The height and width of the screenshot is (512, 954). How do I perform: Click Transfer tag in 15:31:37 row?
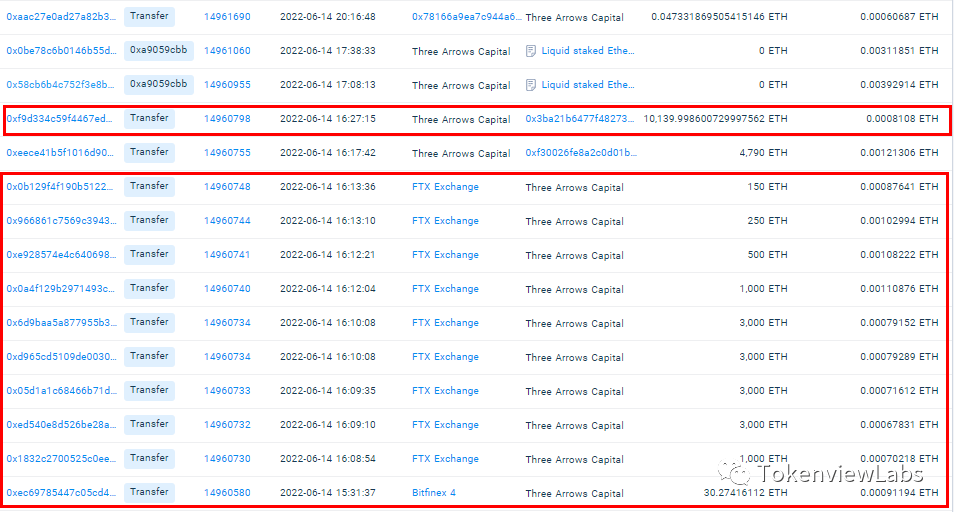[149, 493]
